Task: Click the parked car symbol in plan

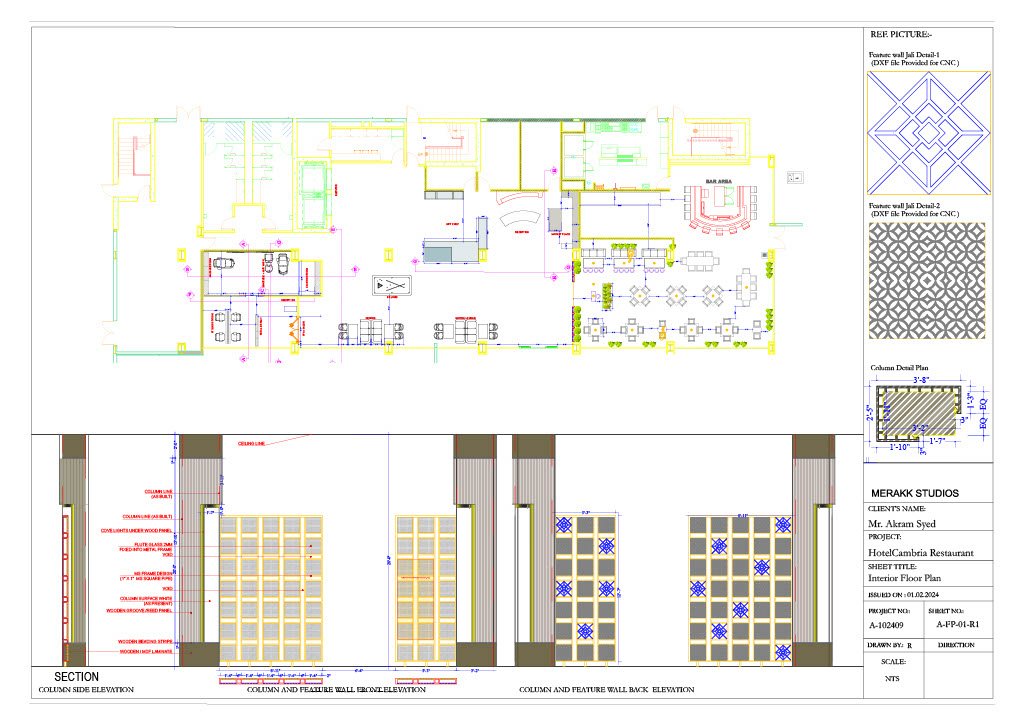Action: click(x=221, y=265)
